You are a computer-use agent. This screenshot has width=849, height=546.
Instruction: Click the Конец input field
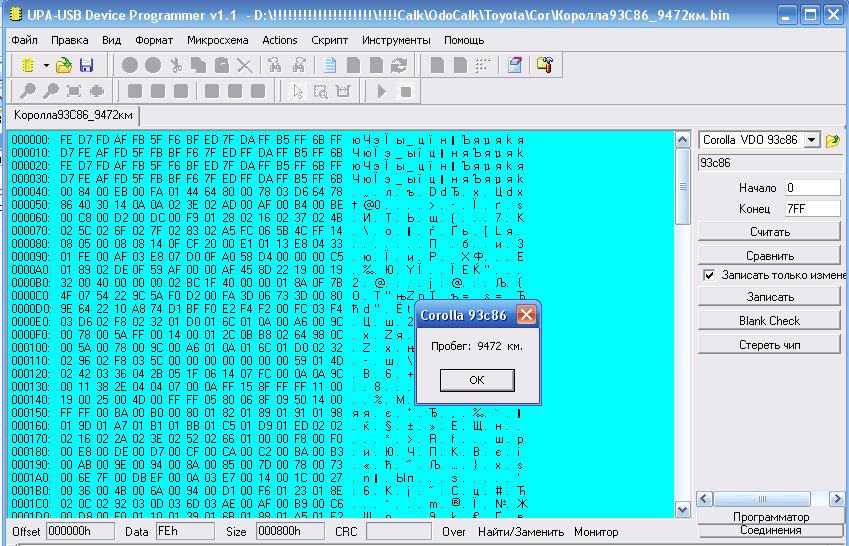(812, 209)
